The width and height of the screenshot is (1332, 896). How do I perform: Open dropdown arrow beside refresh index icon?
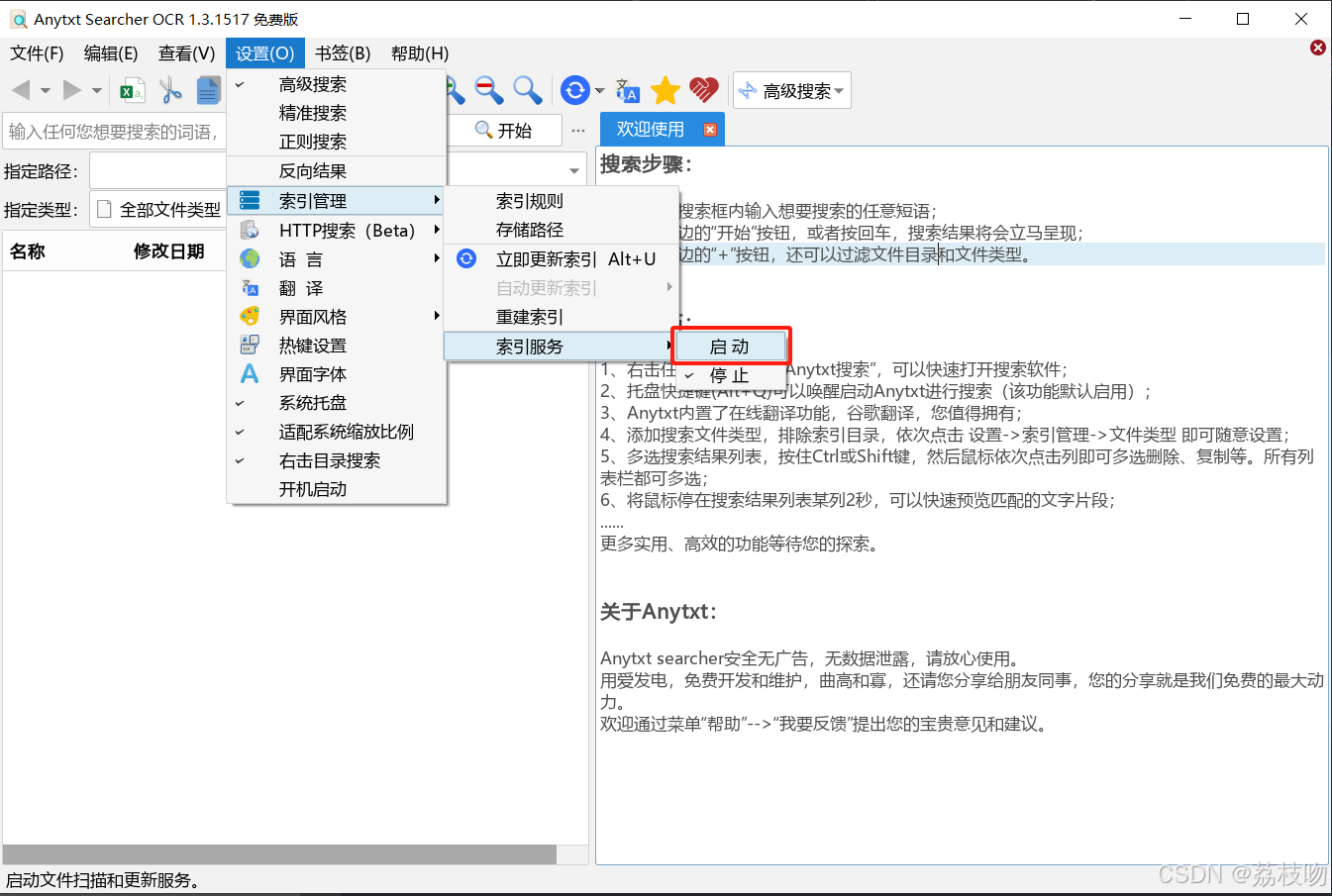(x=599, y=91)
